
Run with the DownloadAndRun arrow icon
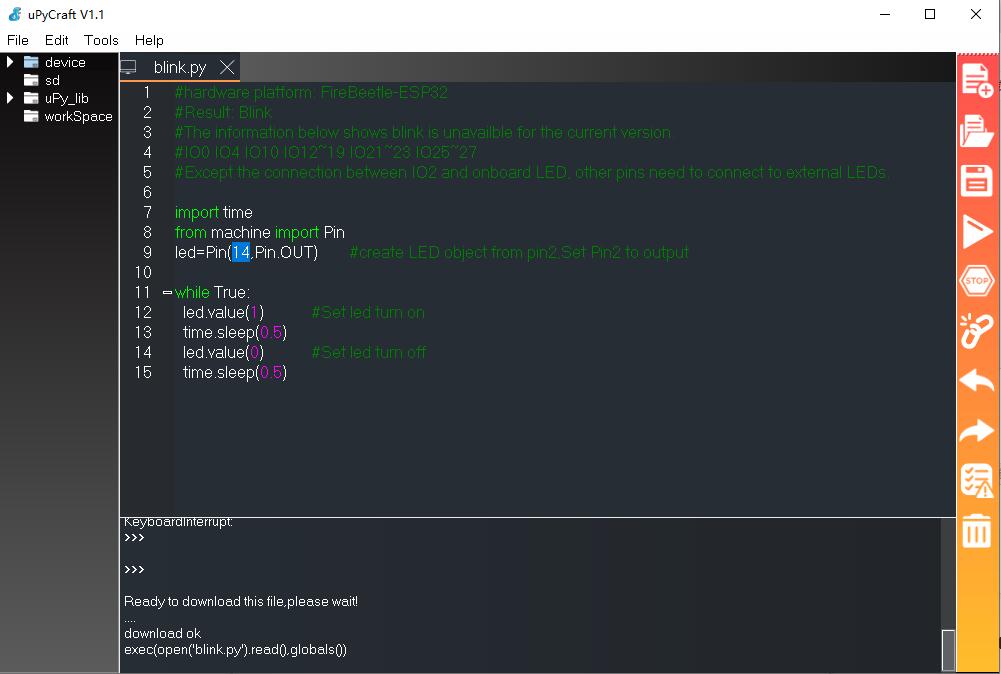(977, 230)
